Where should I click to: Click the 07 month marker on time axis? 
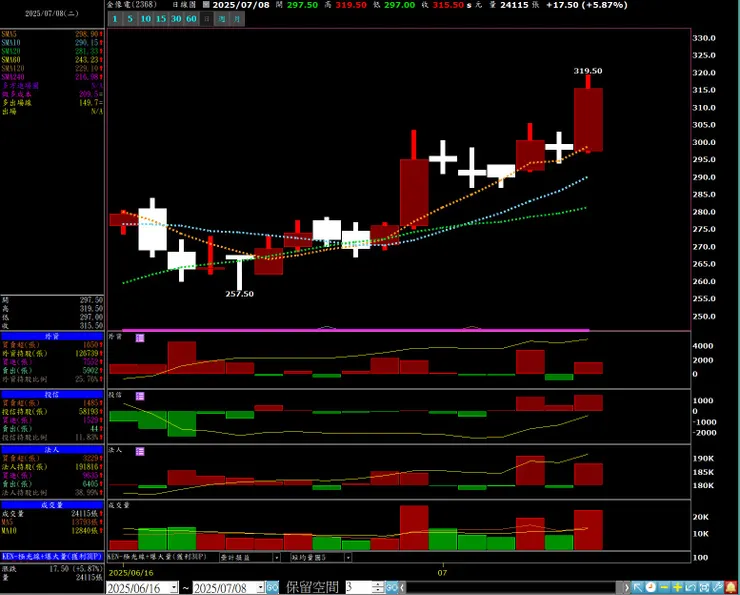click(x=442, y=573)
